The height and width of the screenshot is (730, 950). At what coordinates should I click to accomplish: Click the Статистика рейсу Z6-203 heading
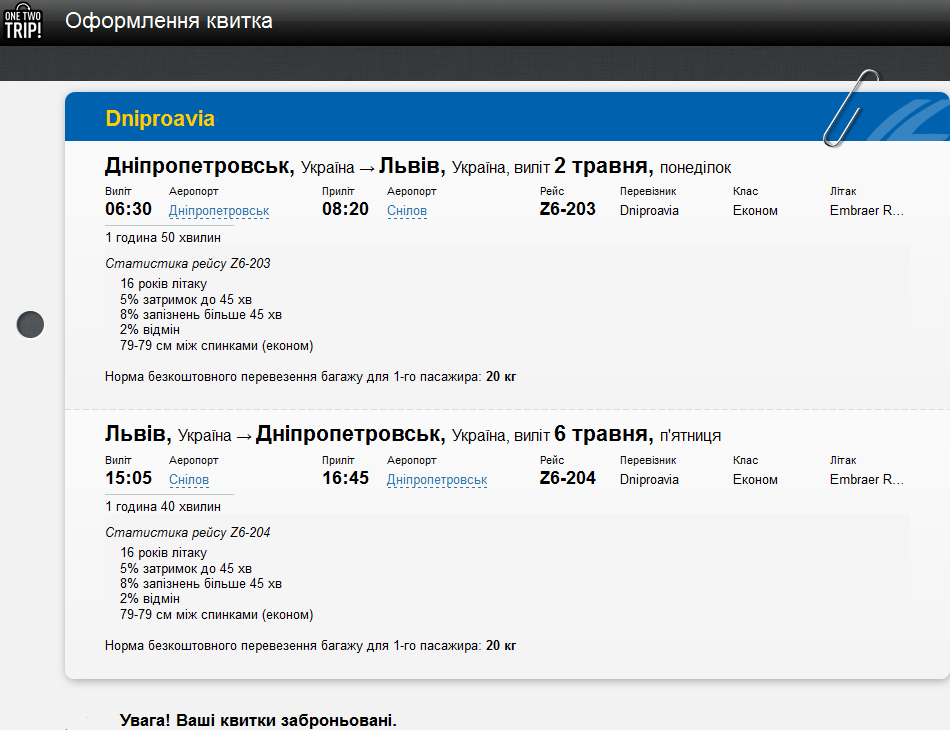pos(187,264)
